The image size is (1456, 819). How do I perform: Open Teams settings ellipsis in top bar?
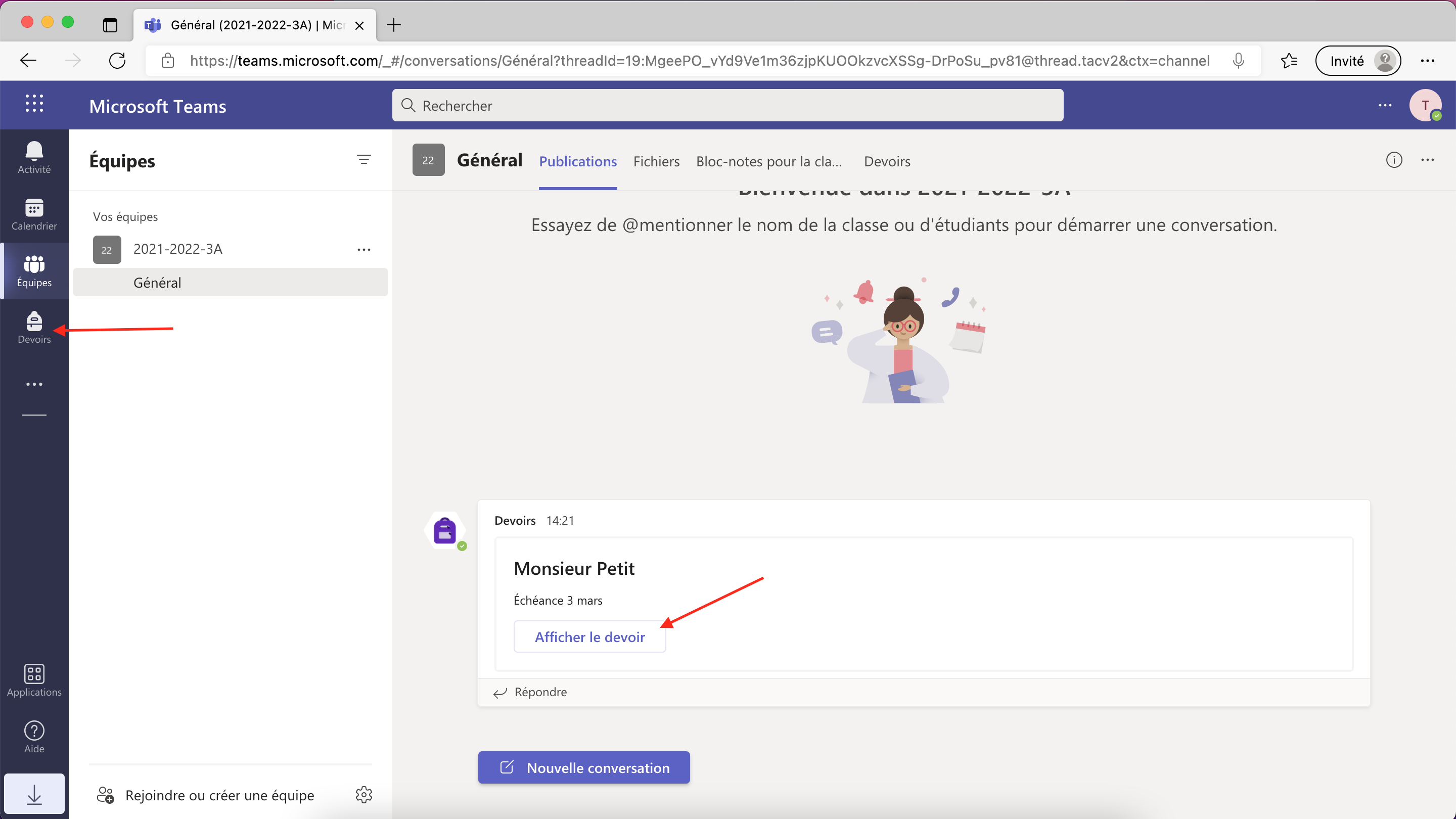1384,105
